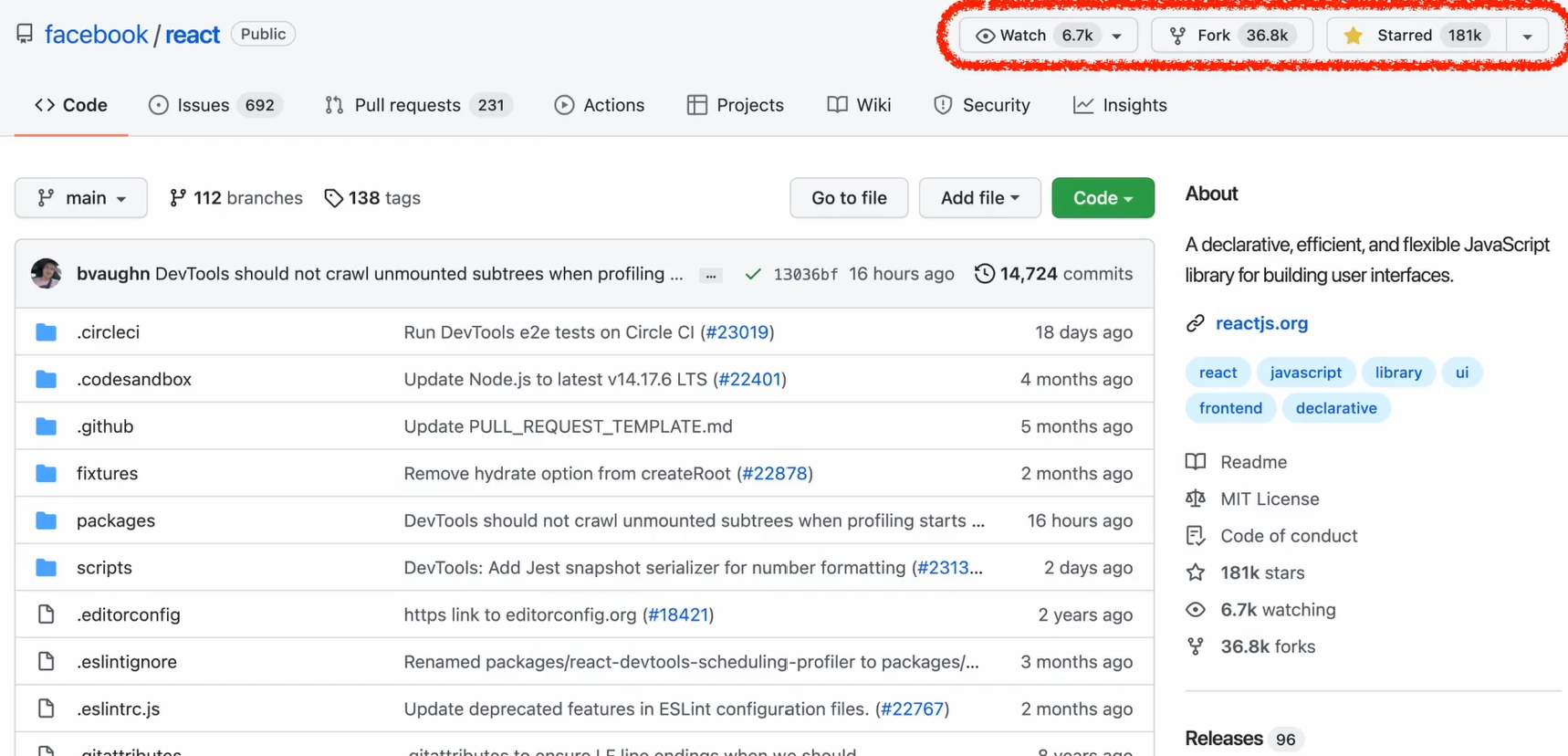Click the repository book icon beside facebook
The height and width of the screenshot is (756, 1568).
coord(25,34)
